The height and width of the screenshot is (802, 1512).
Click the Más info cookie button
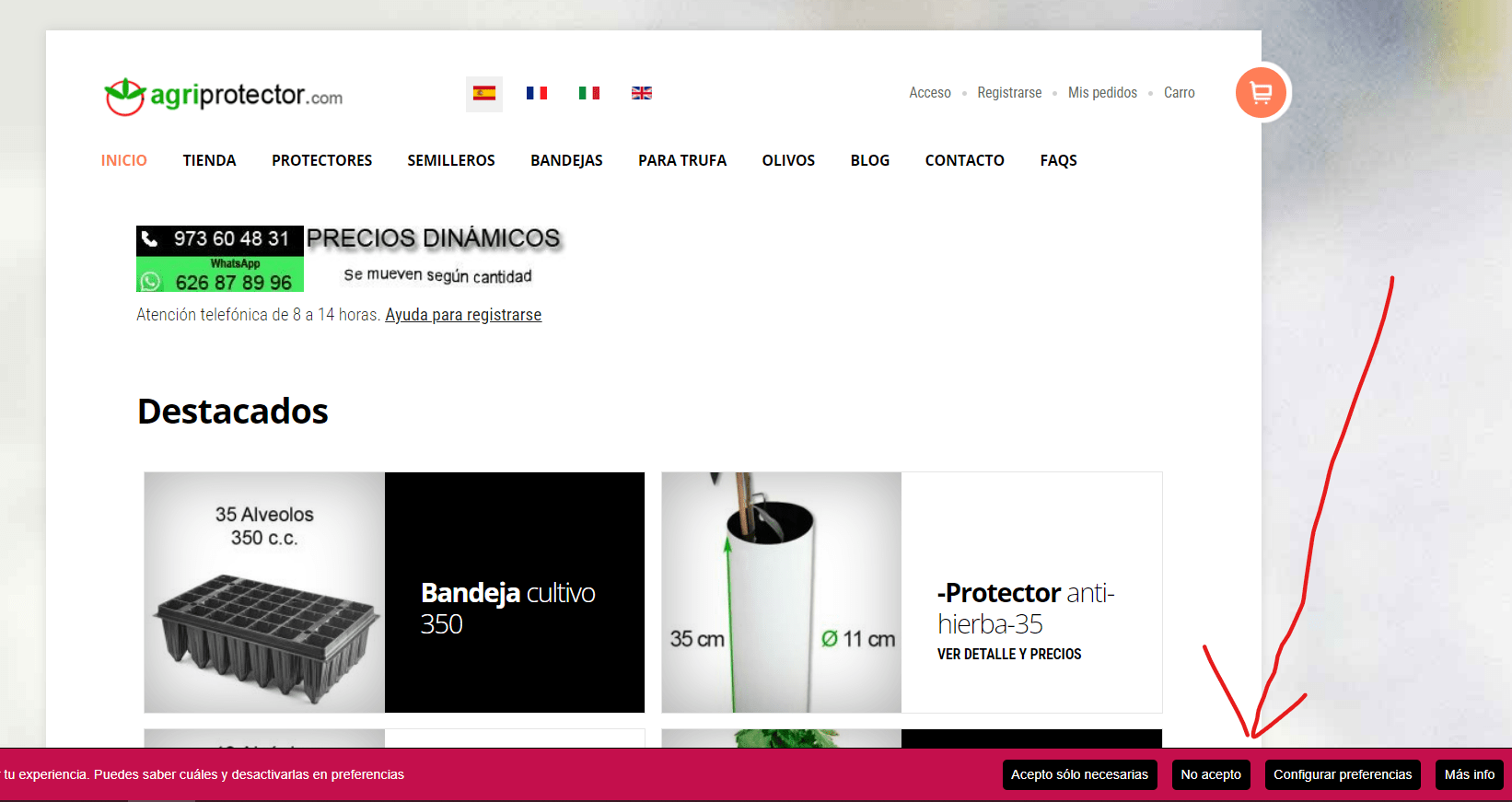1470,774
